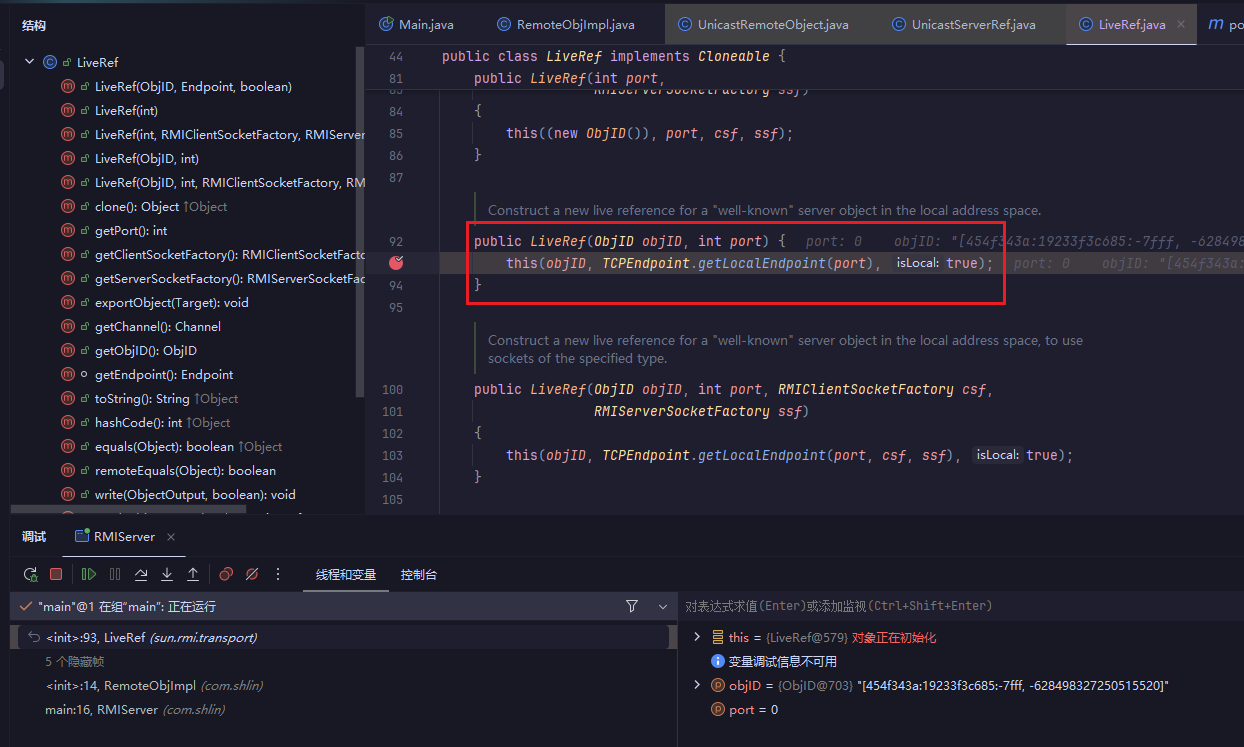1244x747 pixels.
Task: Toggle the breakpoint on line 93
Action: [397, 263]
